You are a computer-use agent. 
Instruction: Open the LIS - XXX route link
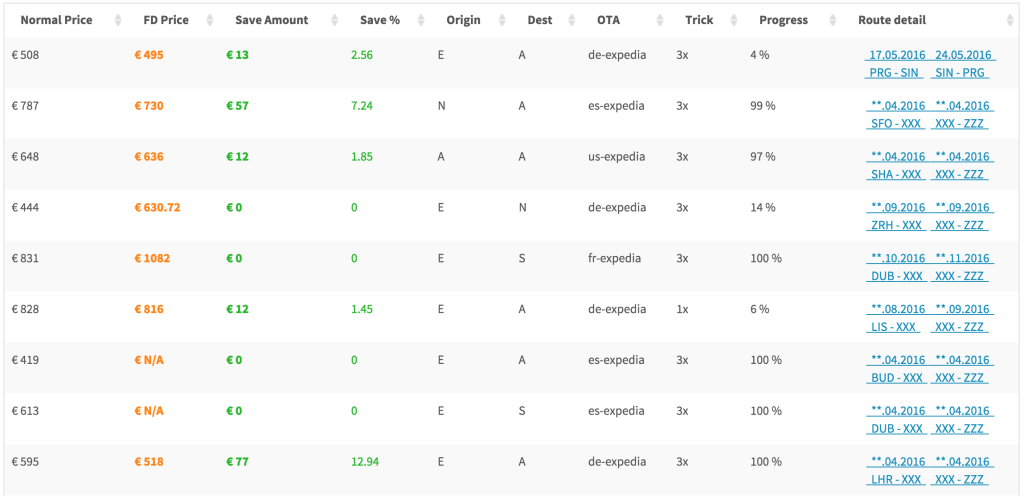pyautogui.click(x=895, y=328)
